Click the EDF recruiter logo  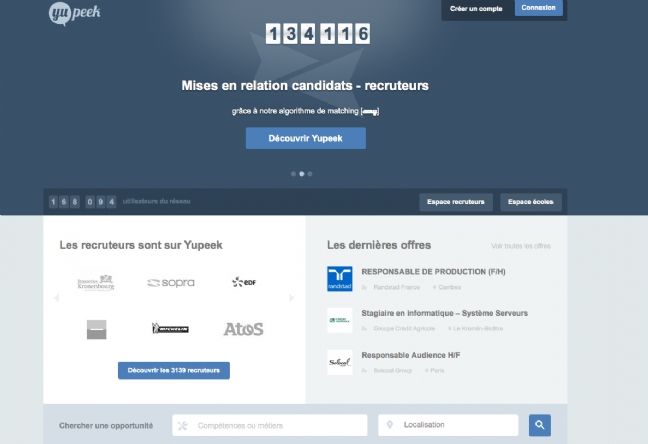(244, 282)
